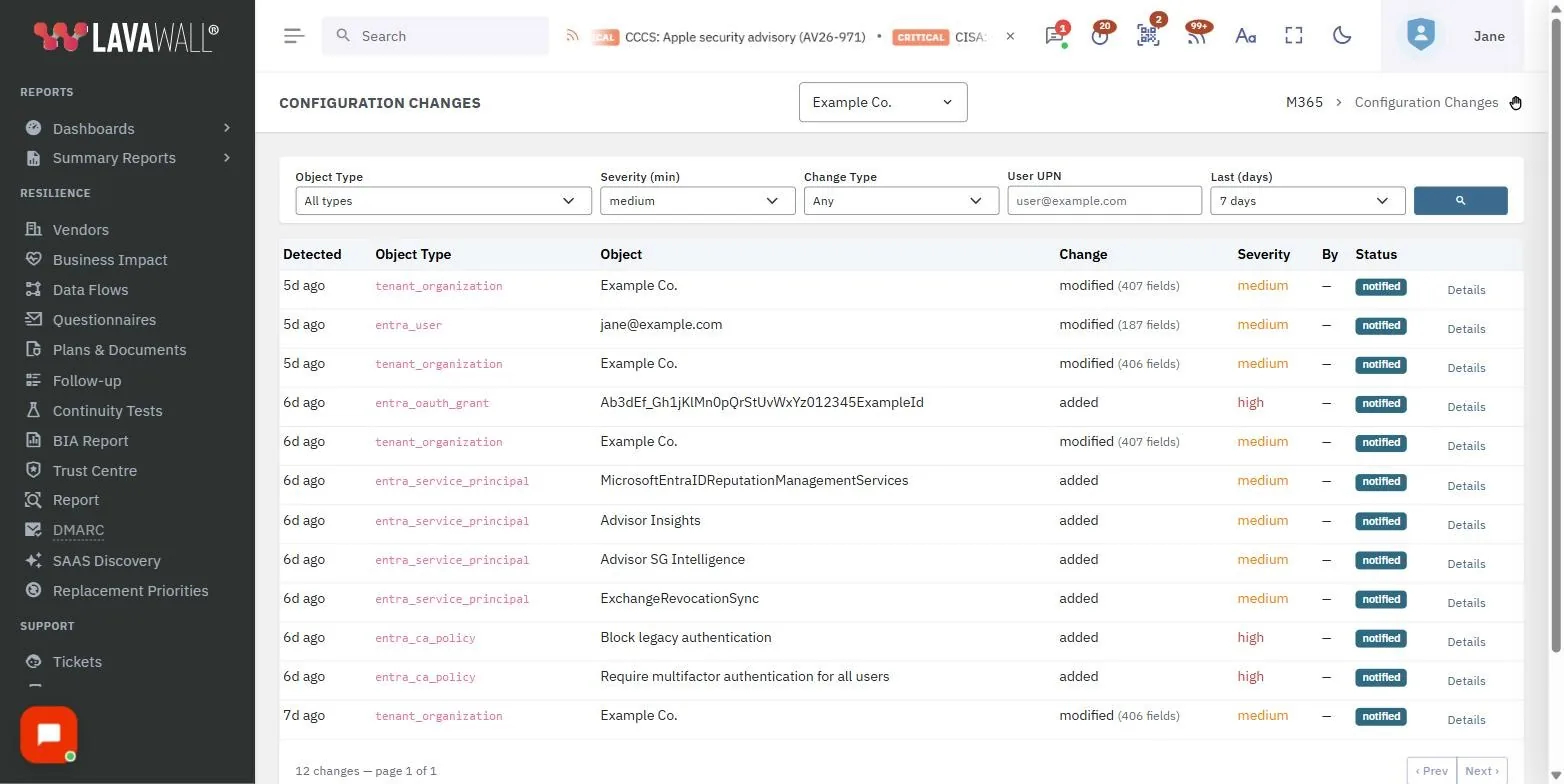Open the Example Co. tenant dropdown
The height and width of the screenshot is (784, 1564).
point(883,102)
